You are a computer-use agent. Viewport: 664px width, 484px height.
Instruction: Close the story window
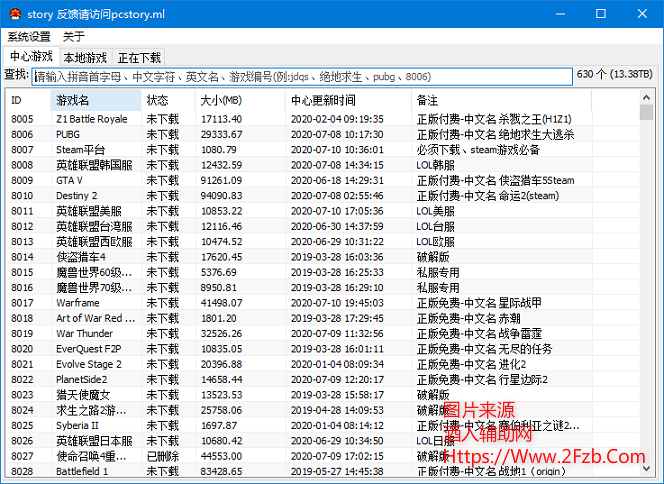click(x=642, y=14)
